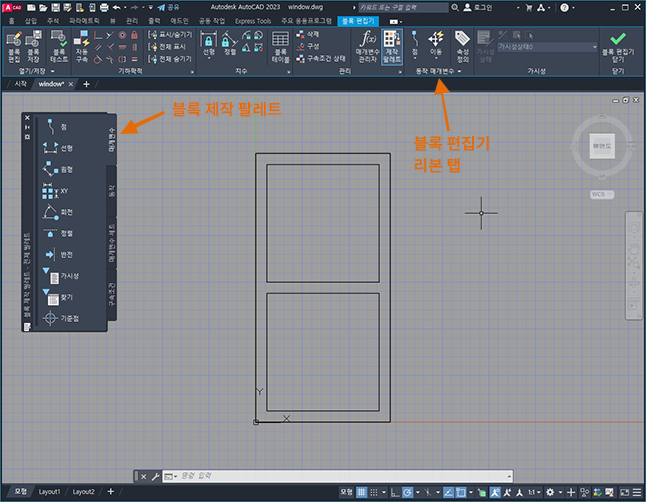Click the 블록 테이블 (Block Table) icon
The height and width of the screenshot is (502, 646).
coord(281,47)
